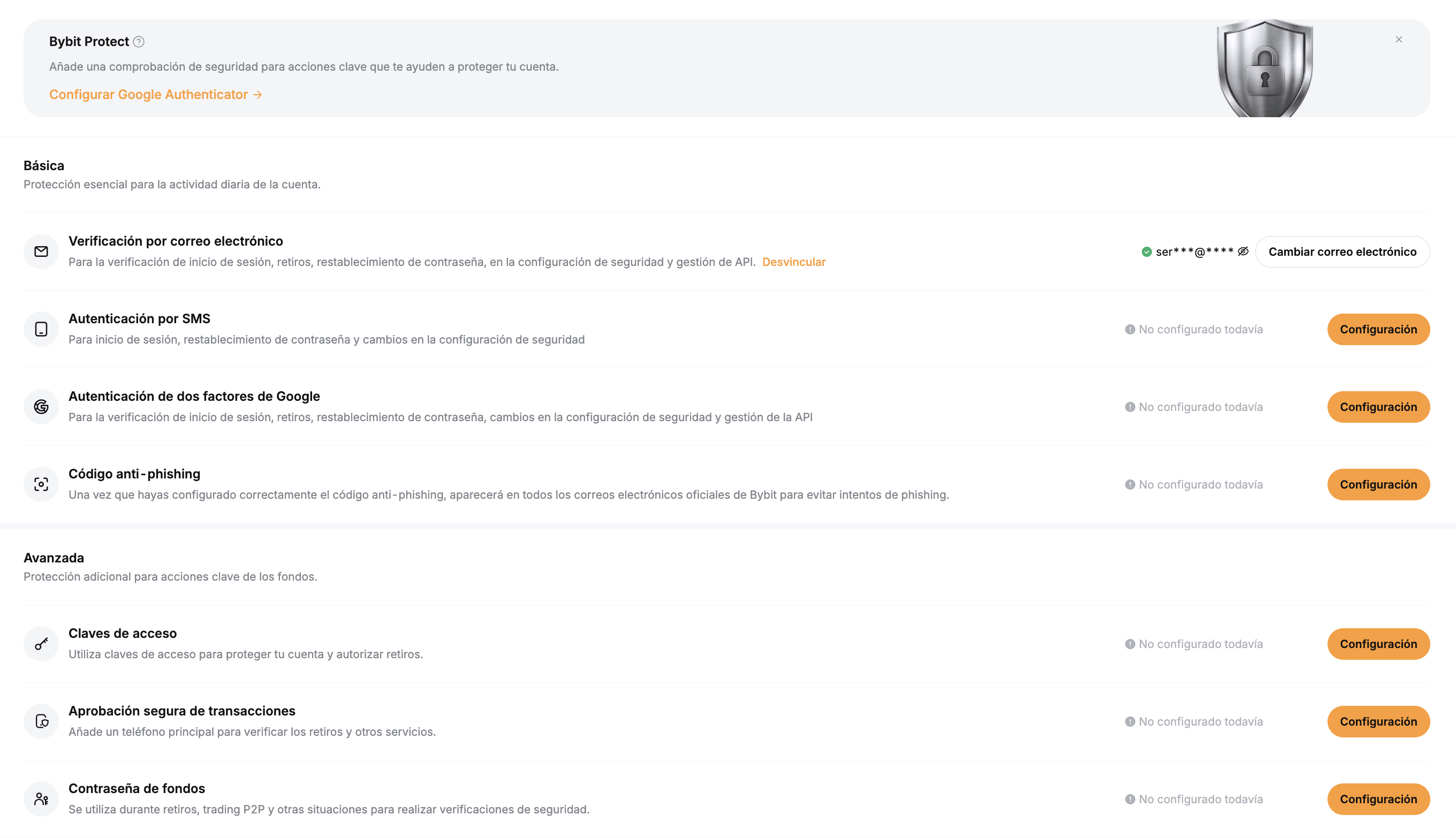Click Cambiar correo electrónico button

(x=1342, y=252)
